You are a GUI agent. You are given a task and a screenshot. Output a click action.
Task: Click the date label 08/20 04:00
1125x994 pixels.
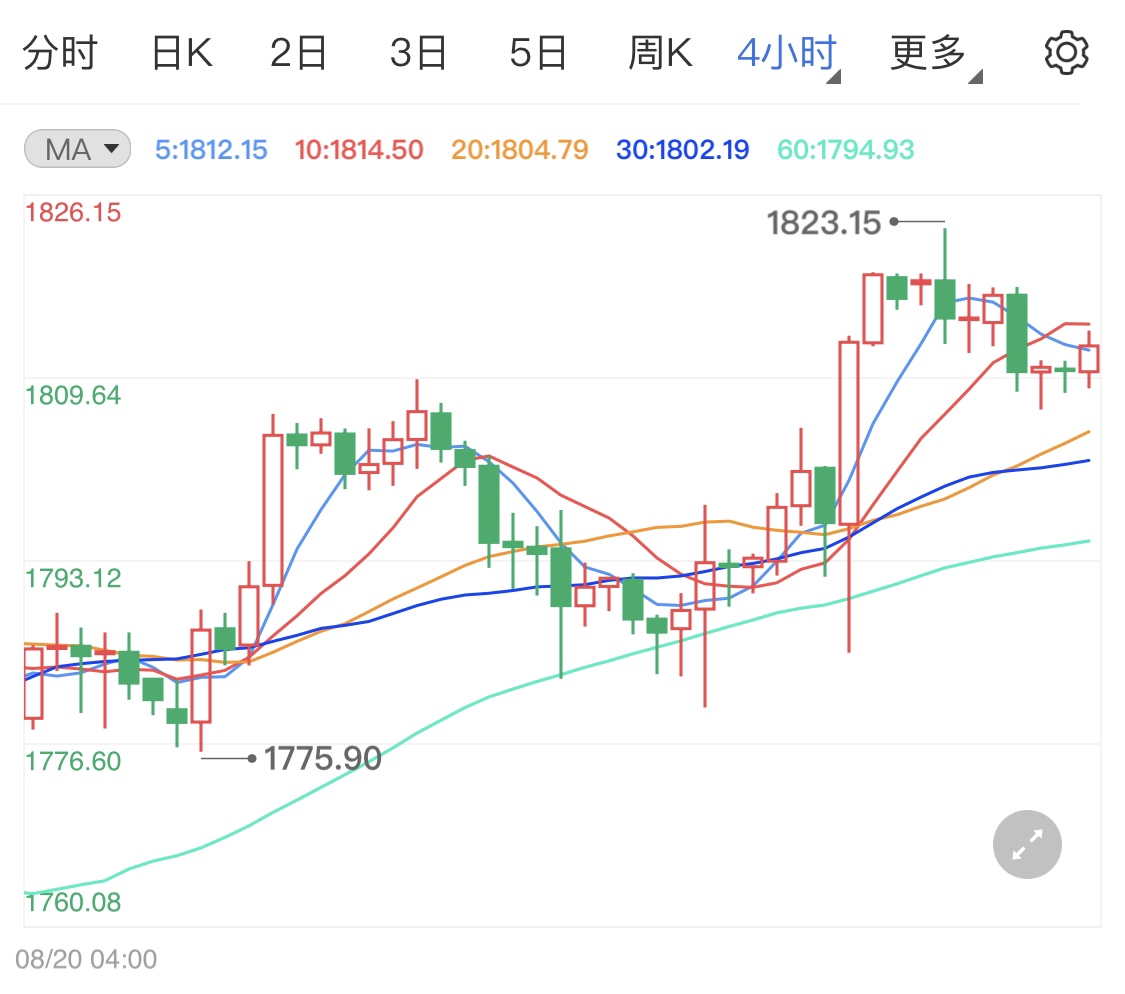[x=86, y=960]
